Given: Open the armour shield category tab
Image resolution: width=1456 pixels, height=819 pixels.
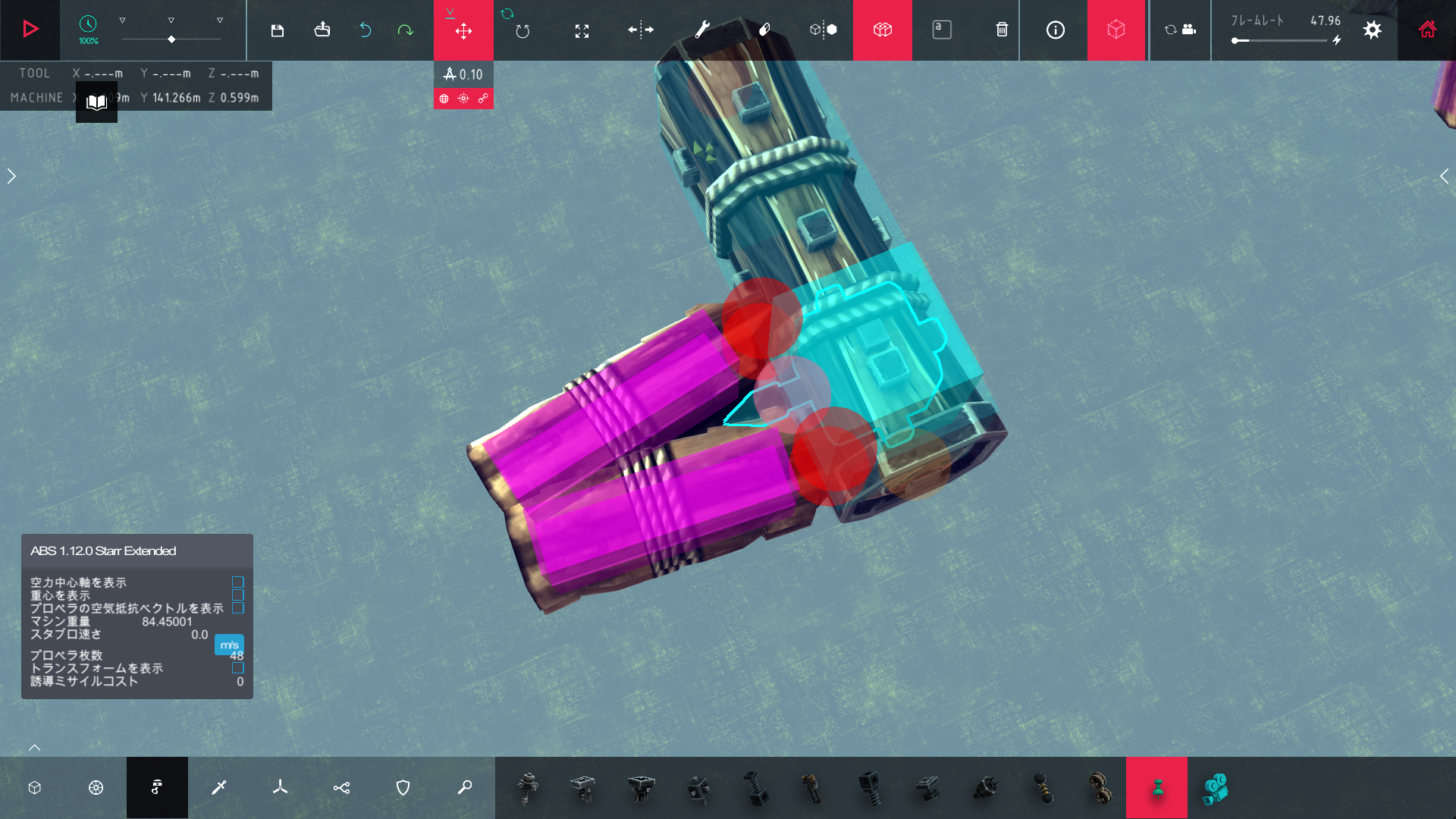Looking at the screenshot, I should coord(403,788).
